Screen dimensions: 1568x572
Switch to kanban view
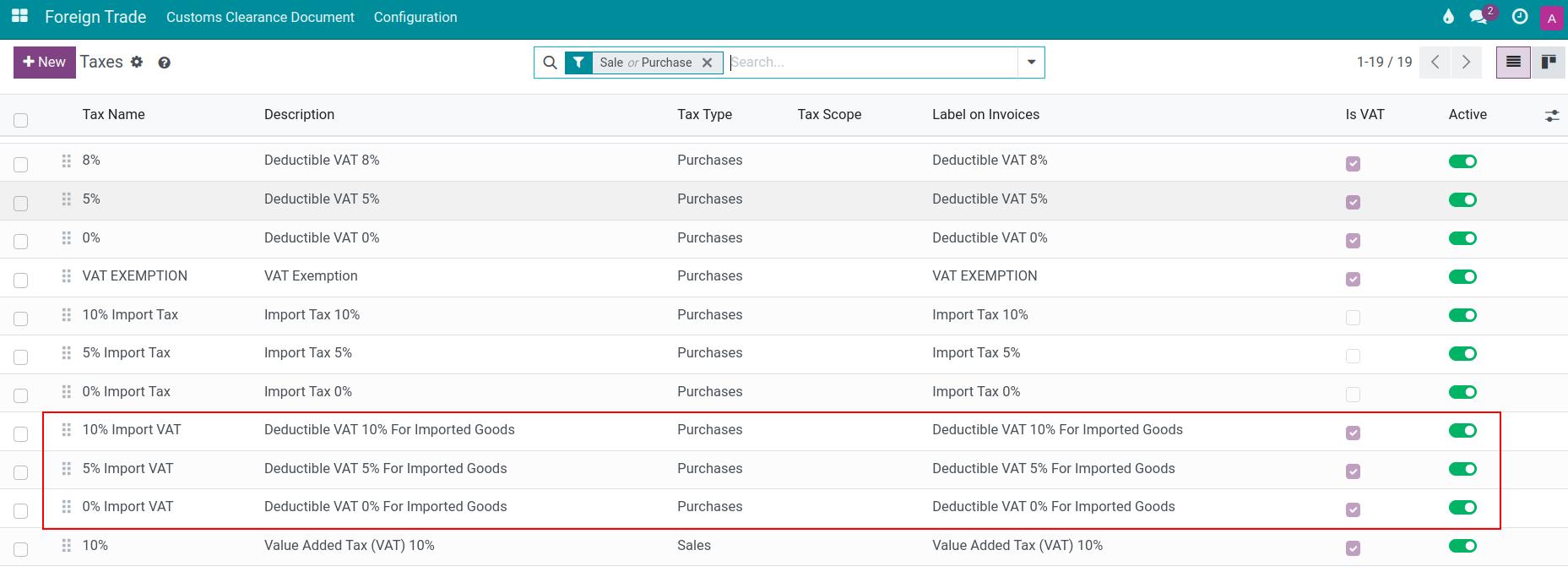1549,63
